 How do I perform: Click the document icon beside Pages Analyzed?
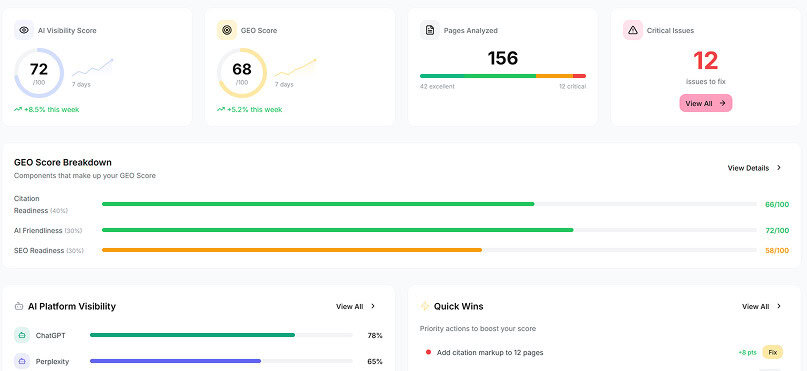click(x=430, y=30)
